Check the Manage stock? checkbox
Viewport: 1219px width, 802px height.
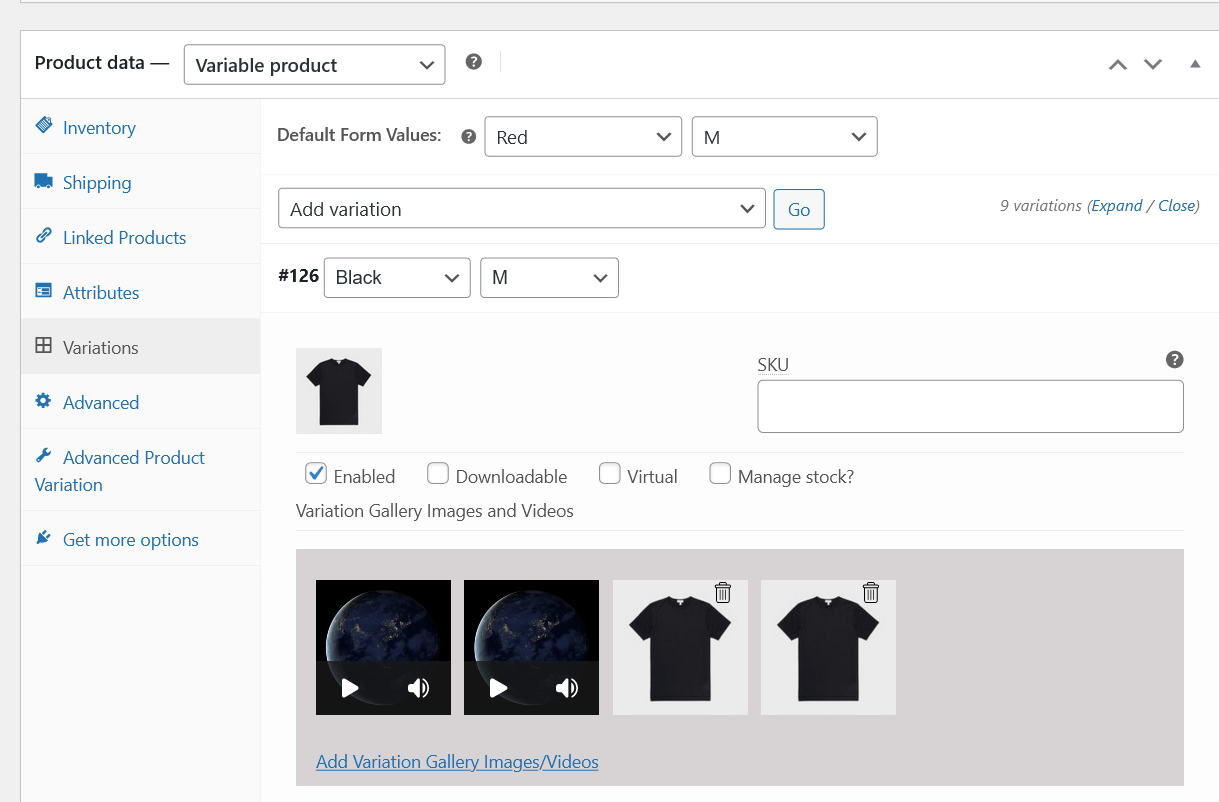coord(720,474)
